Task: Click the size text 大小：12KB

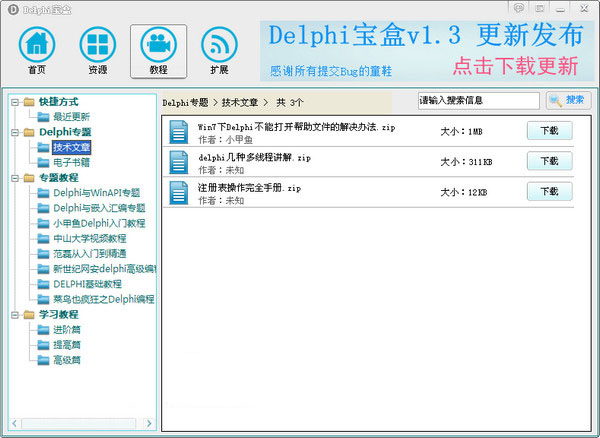Action: point(464,192)
